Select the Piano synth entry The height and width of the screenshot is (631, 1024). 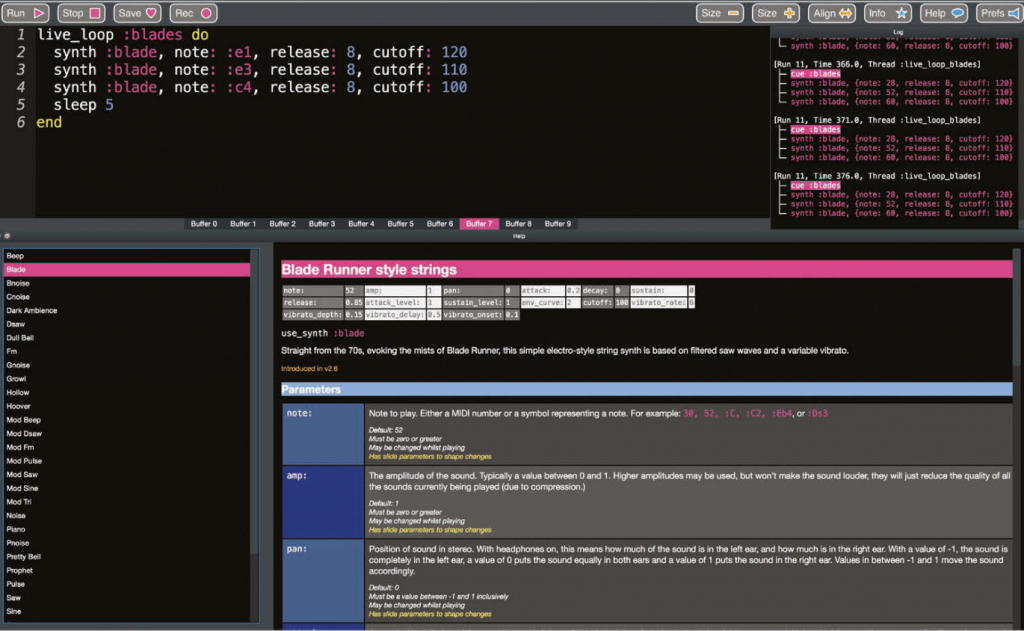[17, 529]
